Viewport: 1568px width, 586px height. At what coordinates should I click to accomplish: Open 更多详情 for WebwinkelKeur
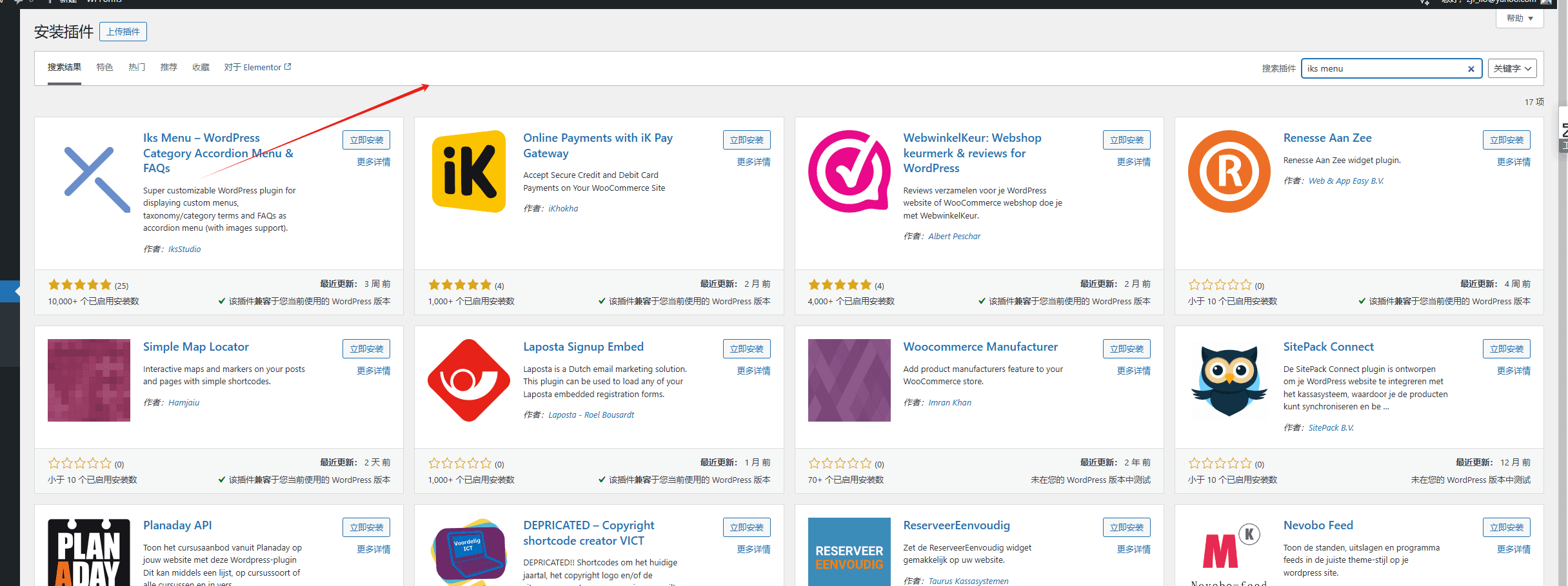[1134, 162]
